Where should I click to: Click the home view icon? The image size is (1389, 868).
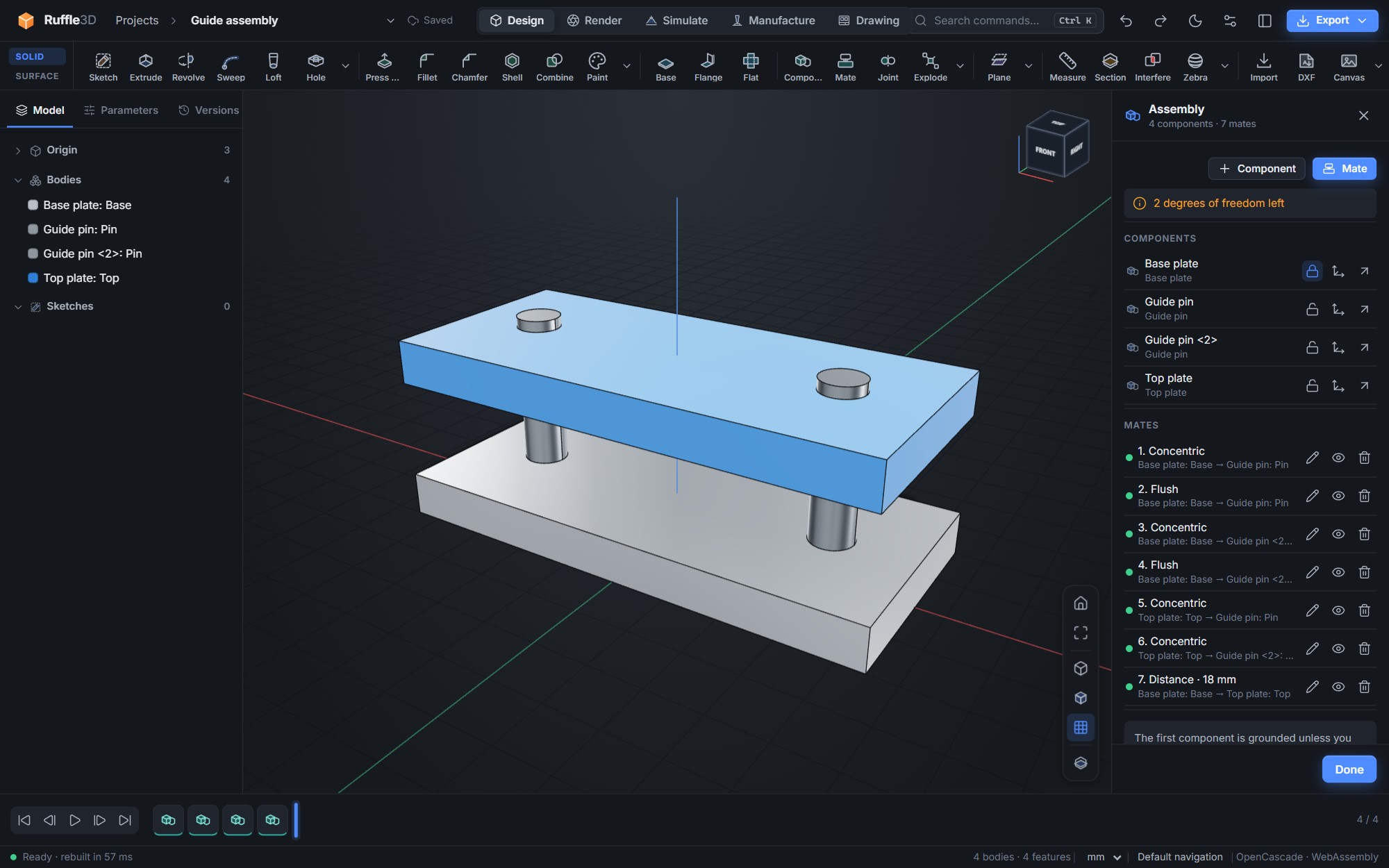click(1081, 603)
